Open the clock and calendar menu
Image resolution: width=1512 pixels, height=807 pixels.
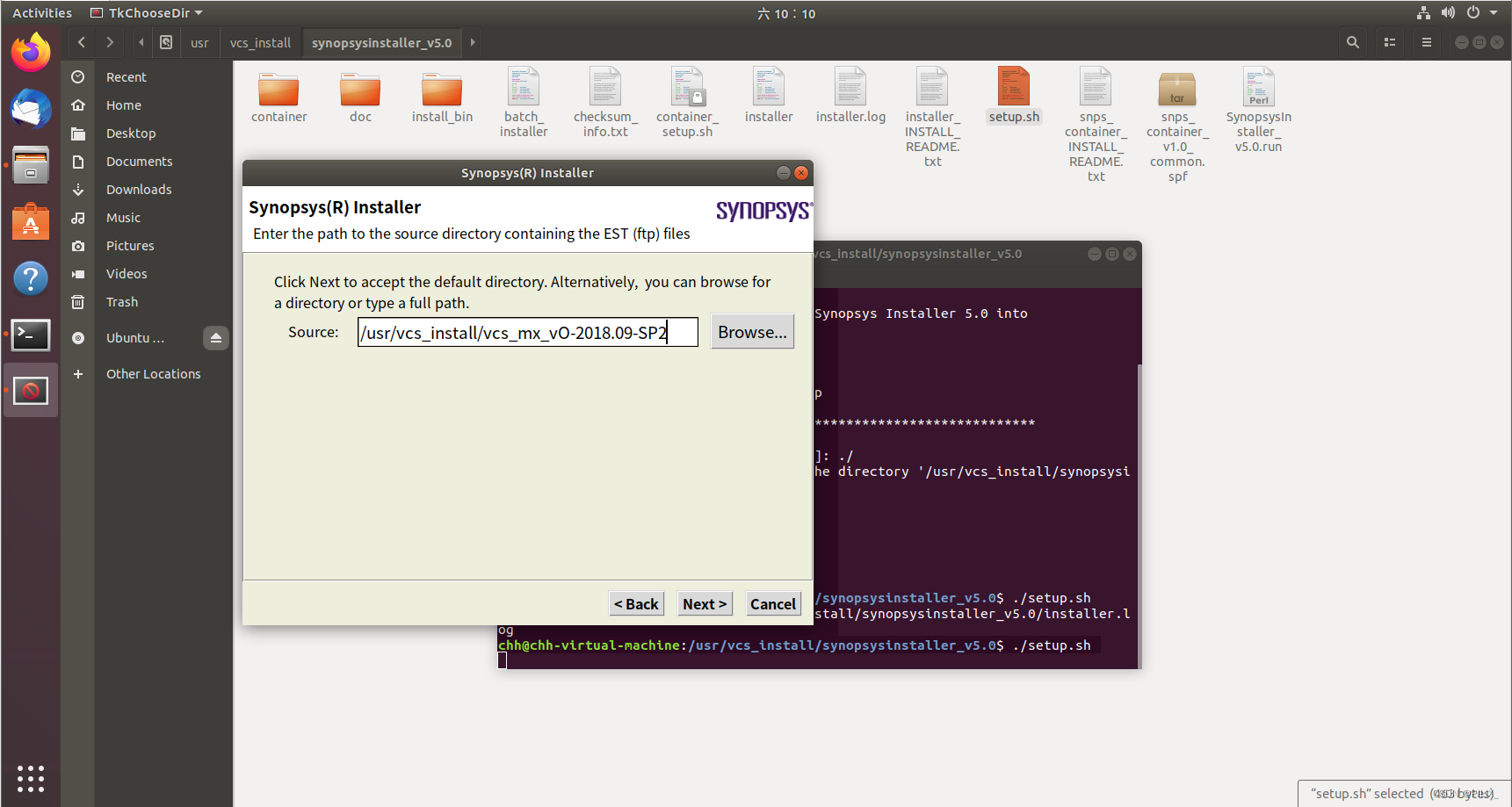(x=786, y=13)
